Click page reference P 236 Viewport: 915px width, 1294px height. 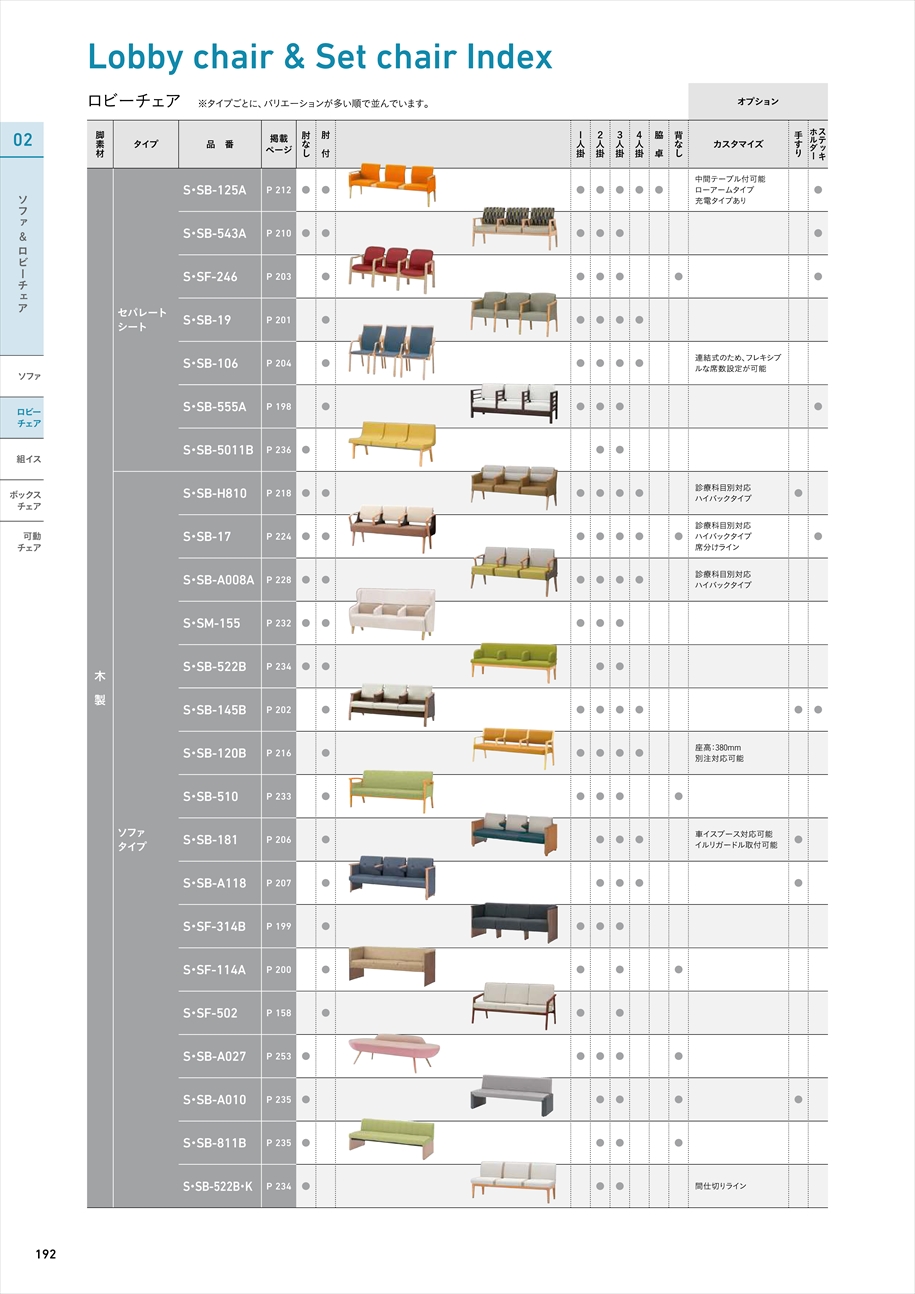(x=279, y=450)
